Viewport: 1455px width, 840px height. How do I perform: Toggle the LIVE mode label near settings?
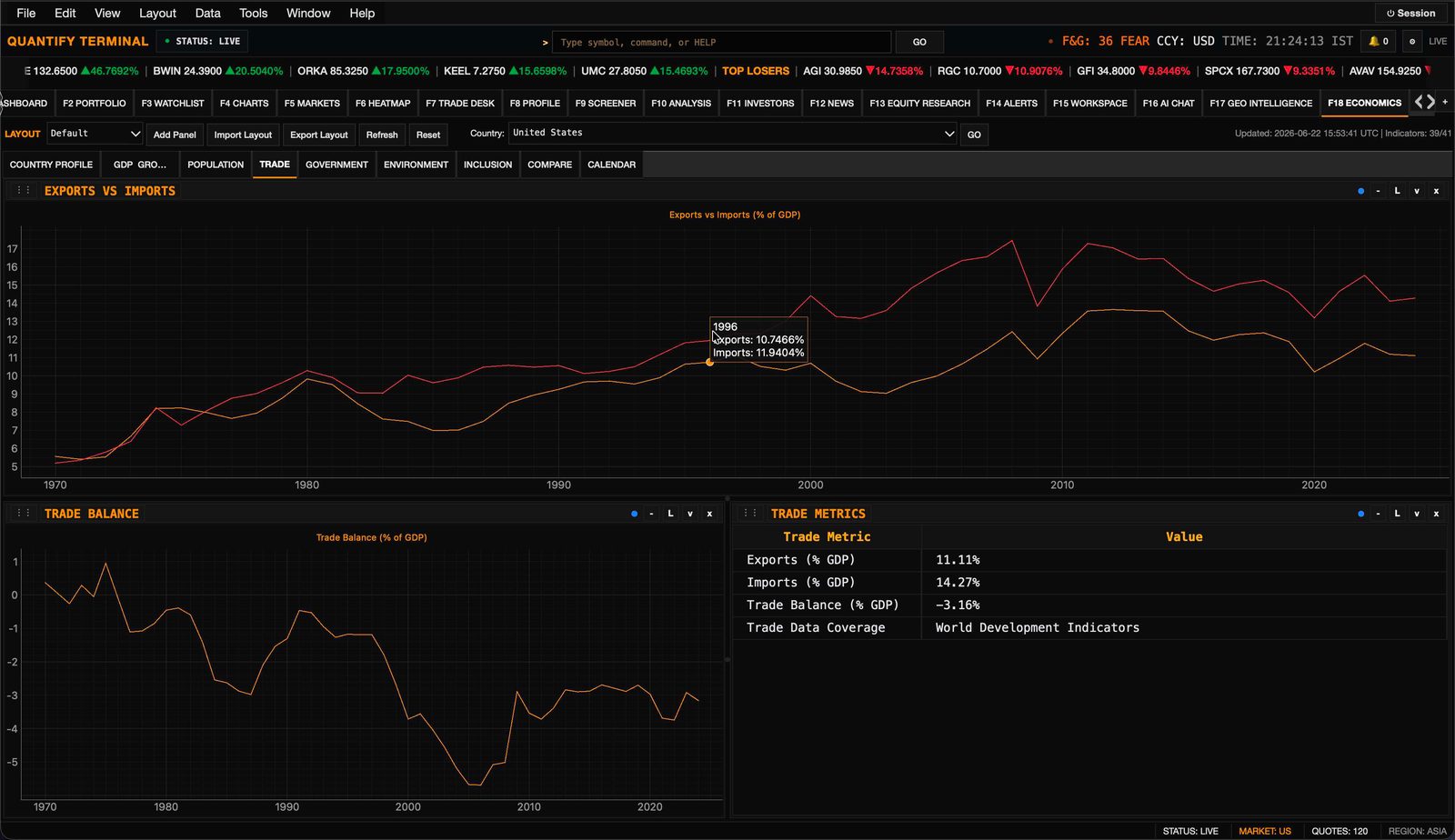coord(1438,41)
